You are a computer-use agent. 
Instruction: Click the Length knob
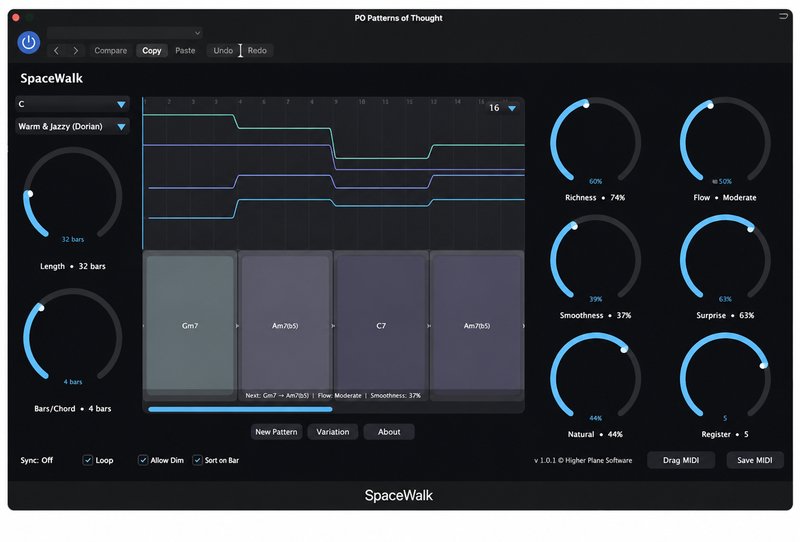[72, 195]
